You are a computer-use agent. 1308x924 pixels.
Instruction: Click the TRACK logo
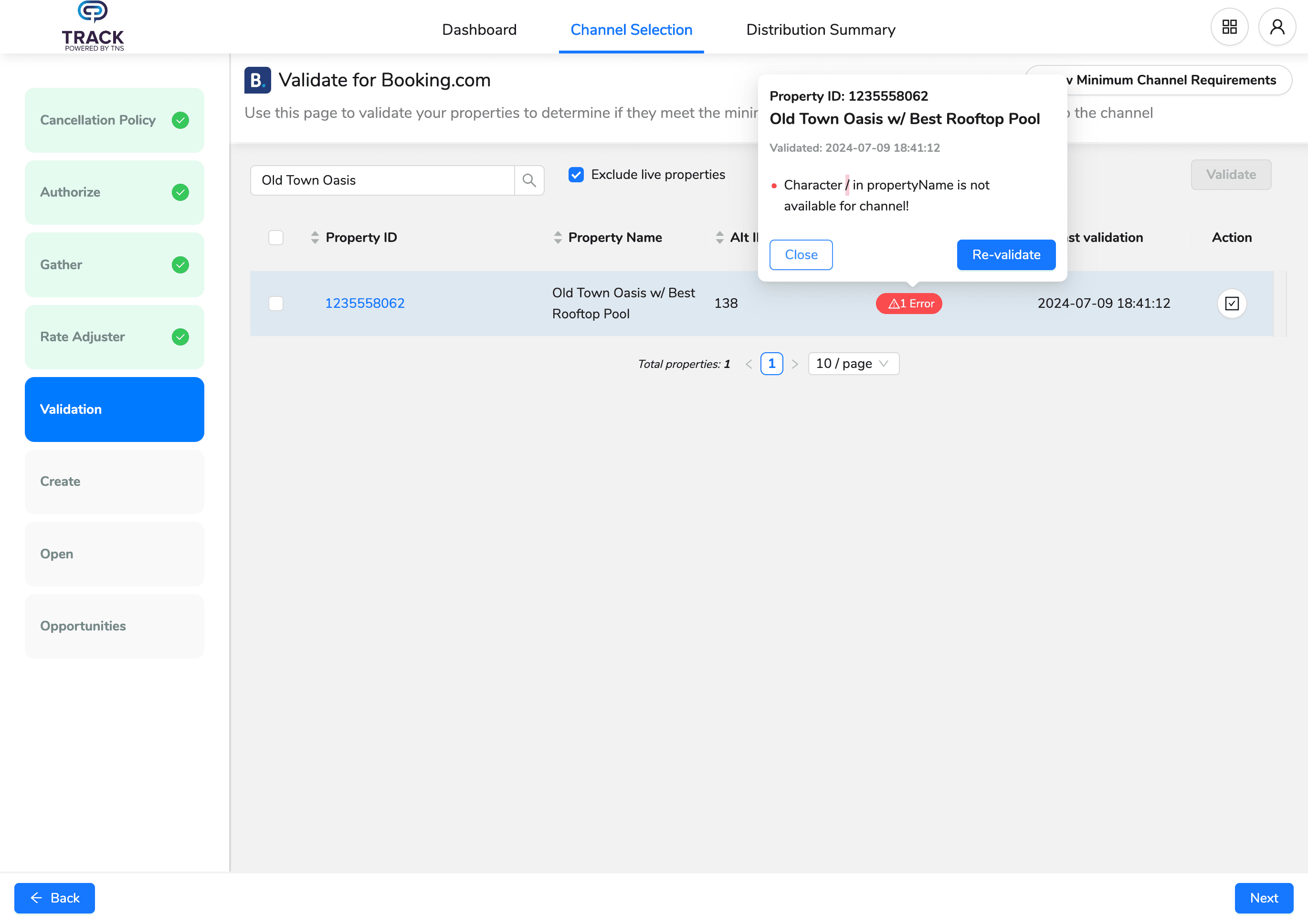pos(93,26)
